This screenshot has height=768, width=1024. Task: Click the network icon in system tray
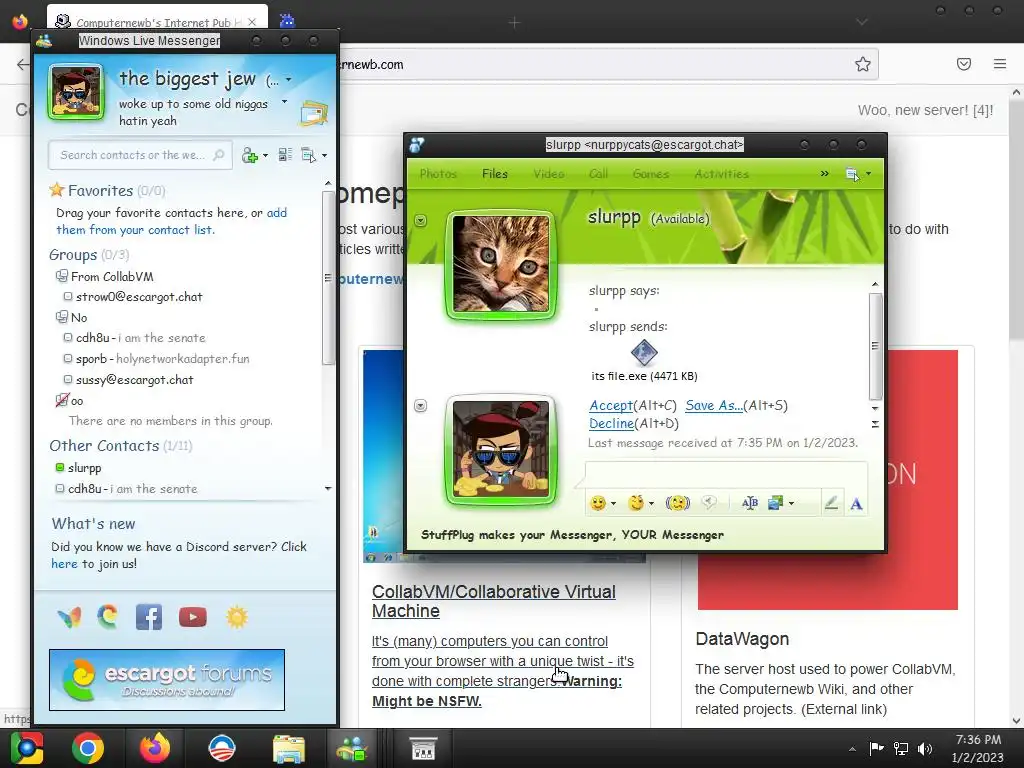(901, 748)
